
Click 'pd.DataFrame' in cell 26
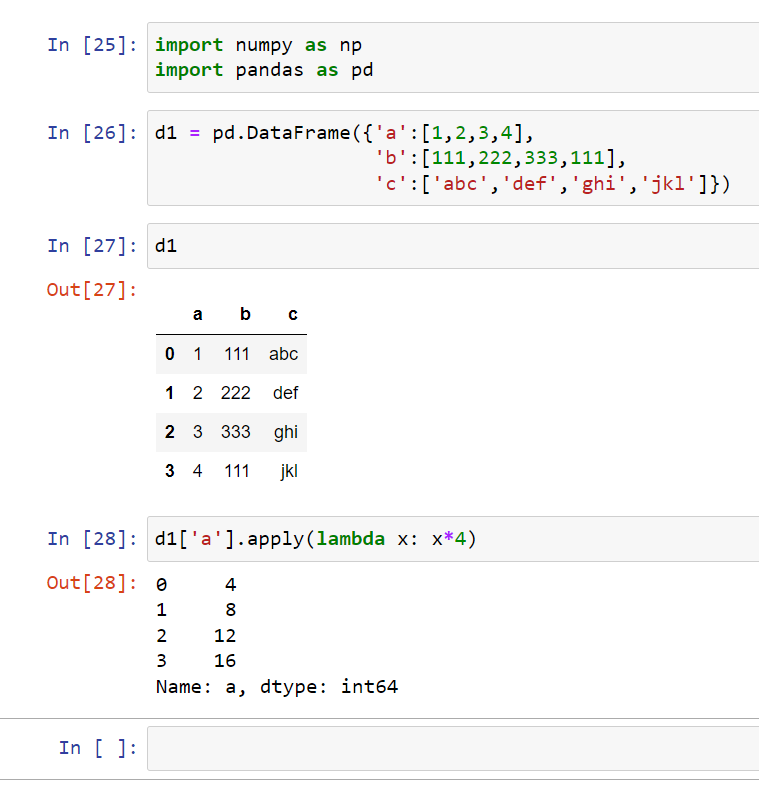point(281,133)
